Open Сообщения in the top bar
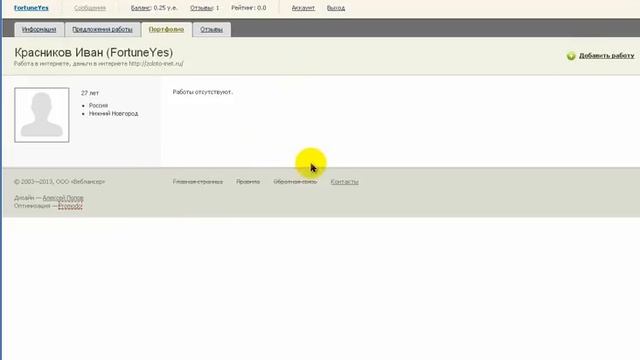Viewport: 640px width, 360px height. click(90, 8)
